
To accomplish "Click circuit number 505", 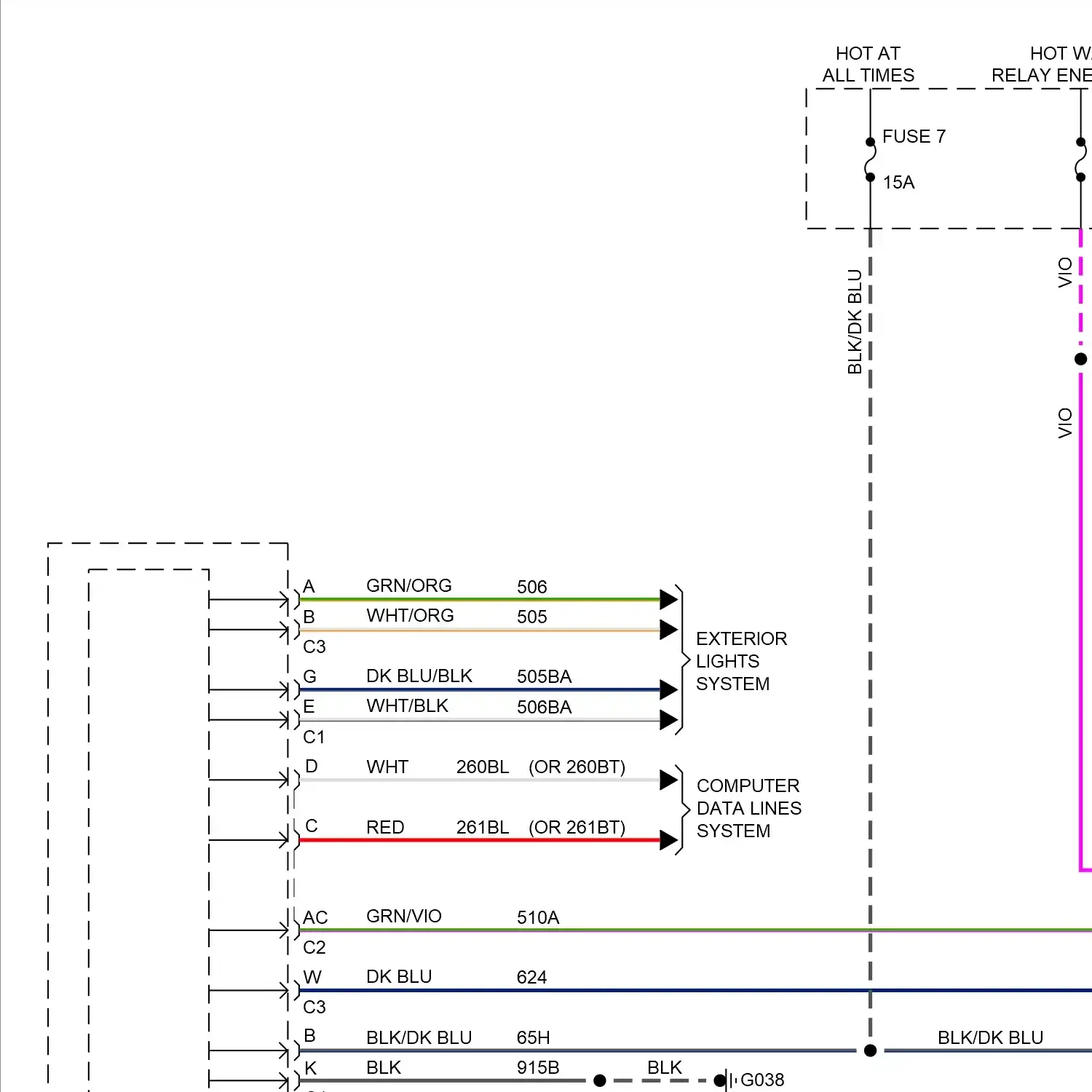I will (x=531, y=617).
